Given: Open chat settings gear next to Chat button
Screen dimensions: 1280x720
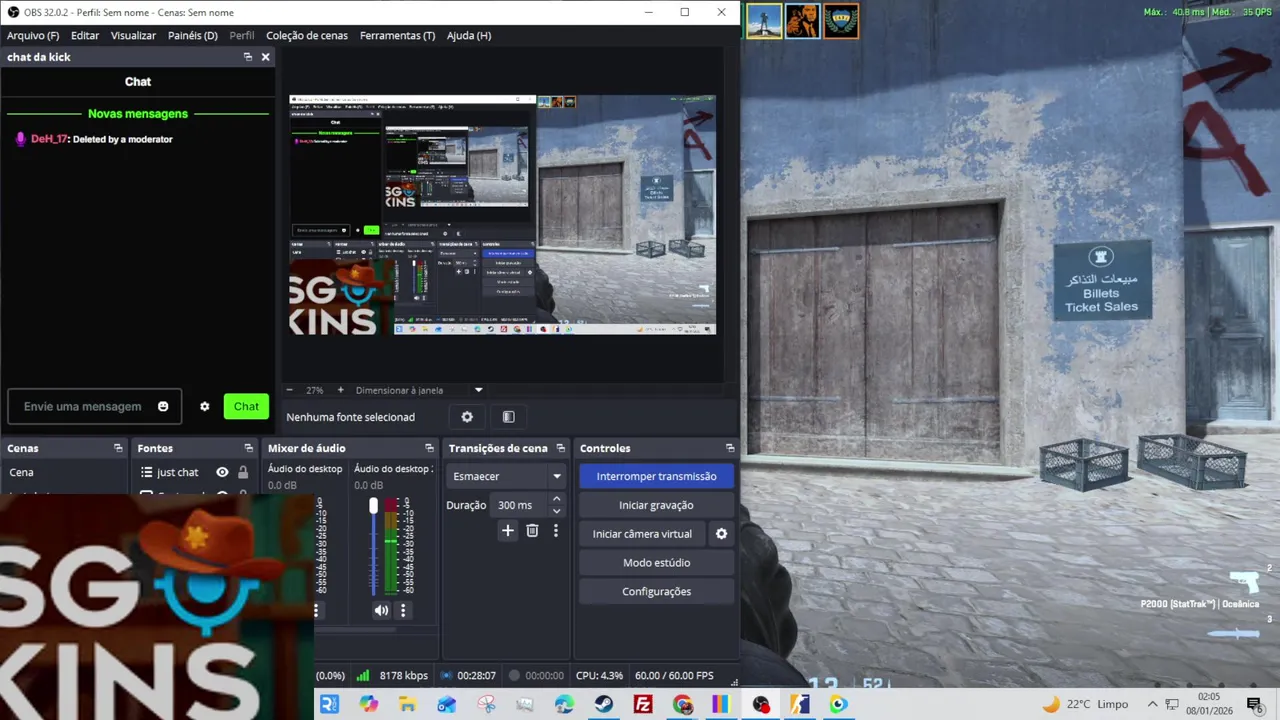Looking at the screenshot, I should pyautogui.click(x=205, y=406).
